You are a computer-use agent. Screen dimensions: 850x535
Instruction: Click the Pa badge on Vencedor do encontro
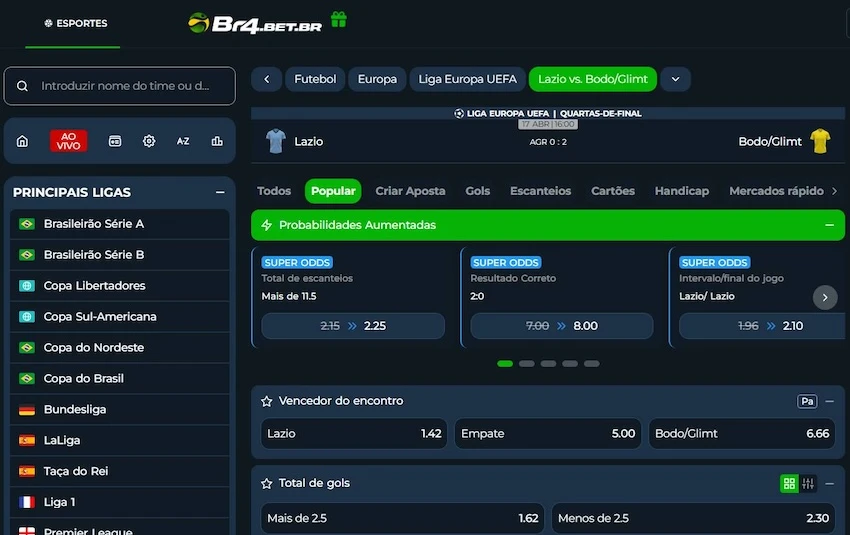[x=807, y=401]
